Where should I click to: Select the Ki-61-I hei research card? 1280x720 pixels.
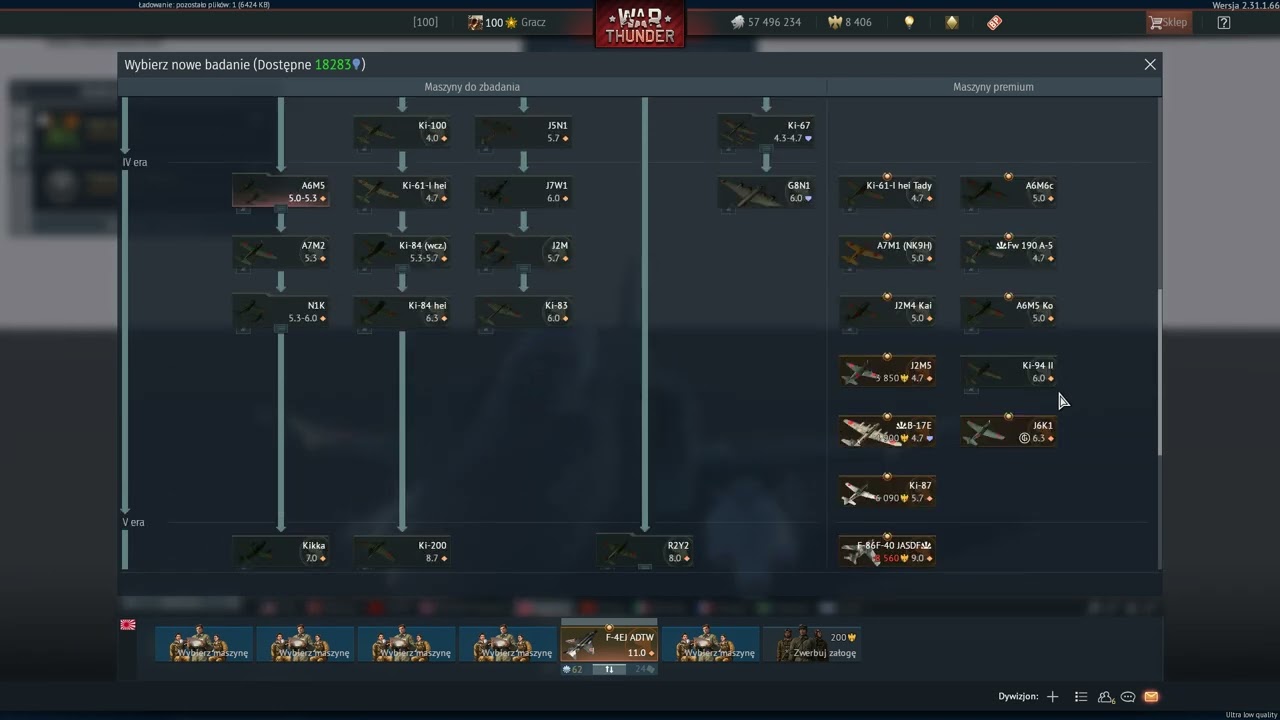[401, 192]
